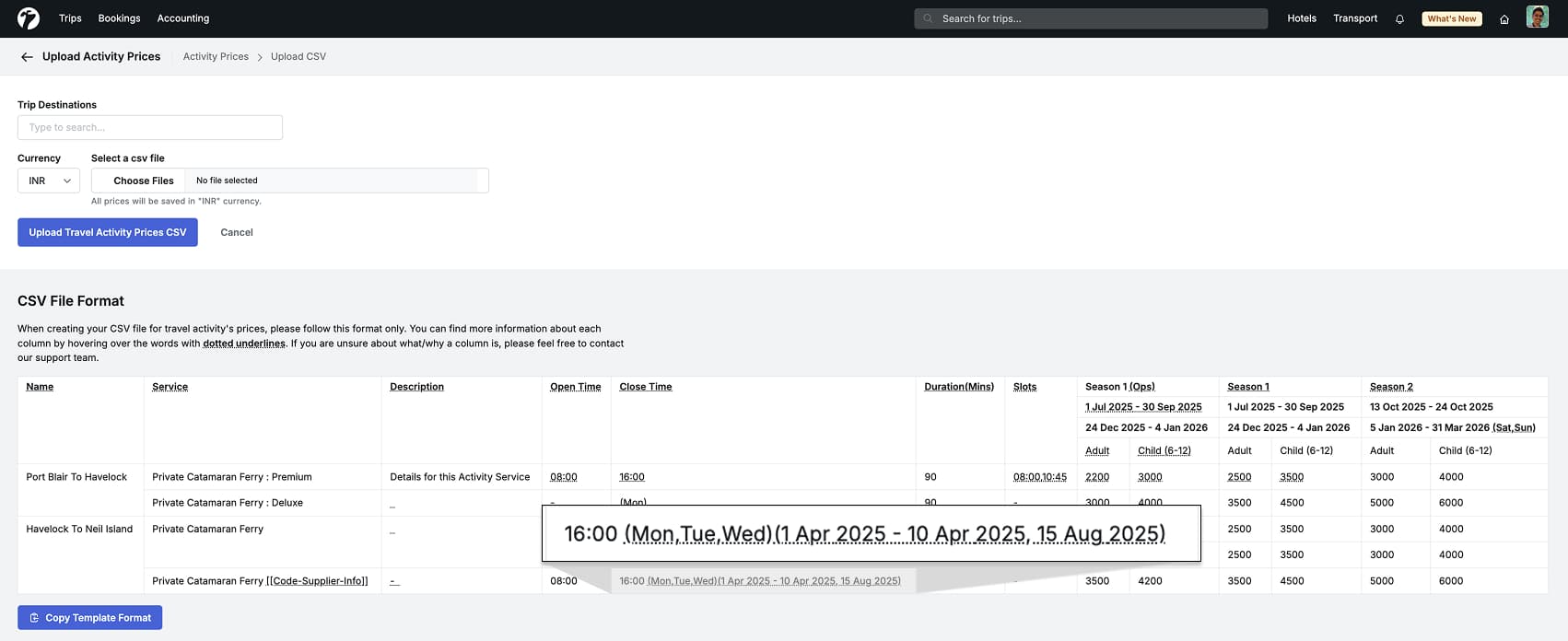
Task: Open the Accounting menu
Action: point(183,18)
